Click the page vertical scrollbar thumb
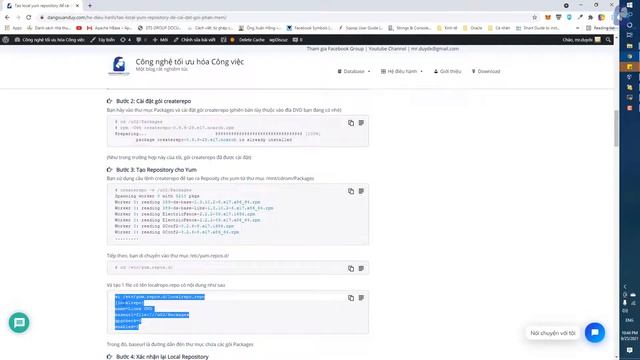 click(616, 129)
